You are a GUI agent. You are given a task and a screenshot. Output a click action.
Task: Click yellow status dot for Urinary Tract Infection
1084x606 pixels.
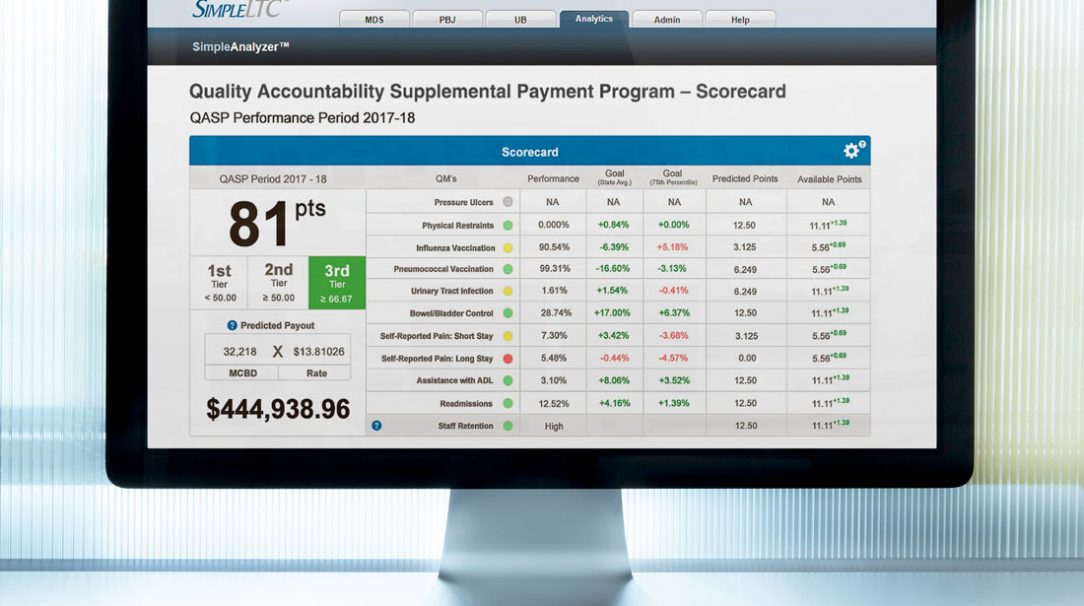pos(508,291)
